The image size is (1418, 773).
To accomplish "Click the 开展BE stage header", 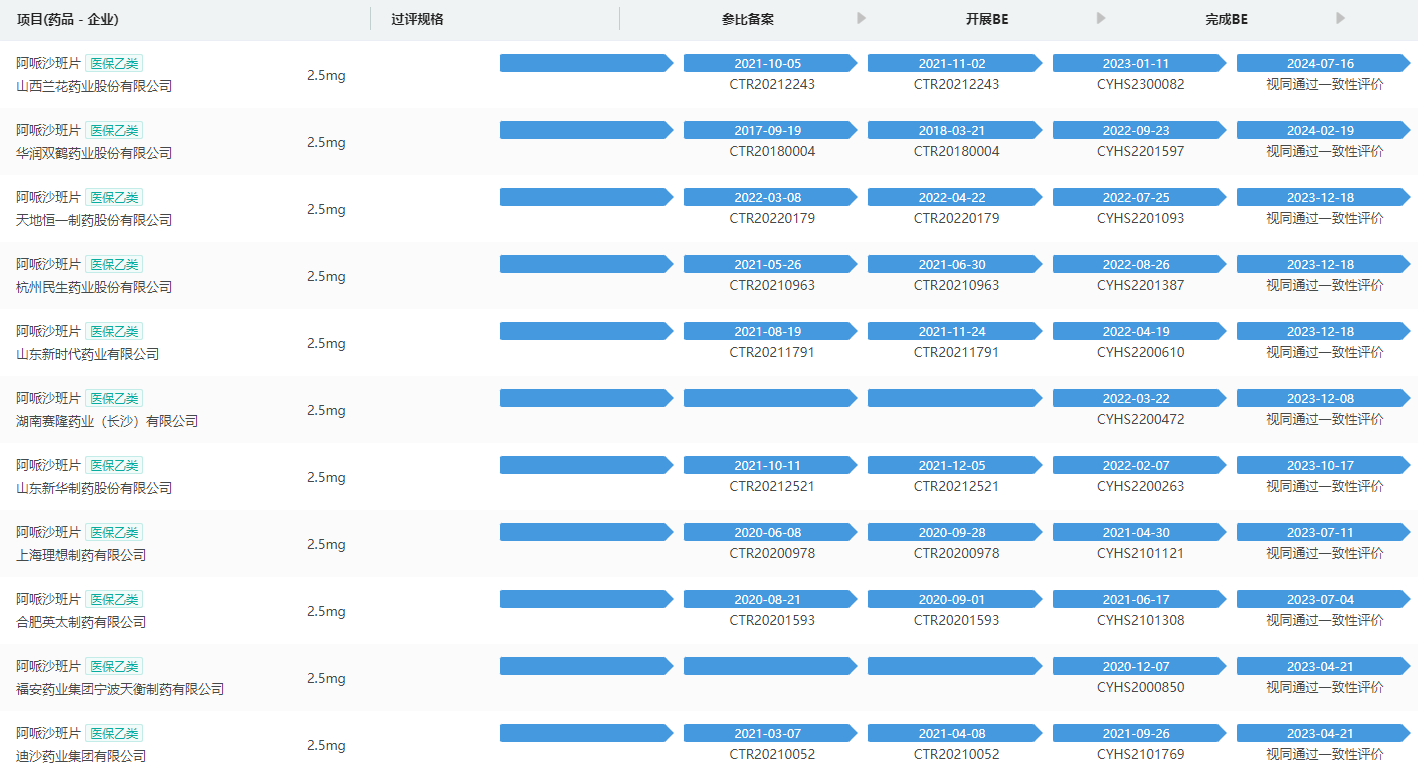I will [x=987, y=19].
